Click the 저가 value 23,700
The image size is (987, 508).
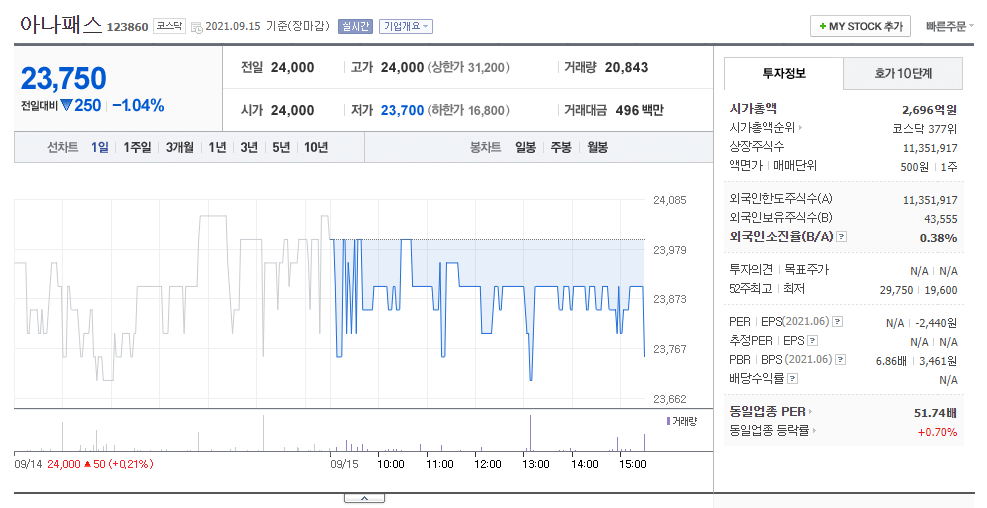point(402,110)
